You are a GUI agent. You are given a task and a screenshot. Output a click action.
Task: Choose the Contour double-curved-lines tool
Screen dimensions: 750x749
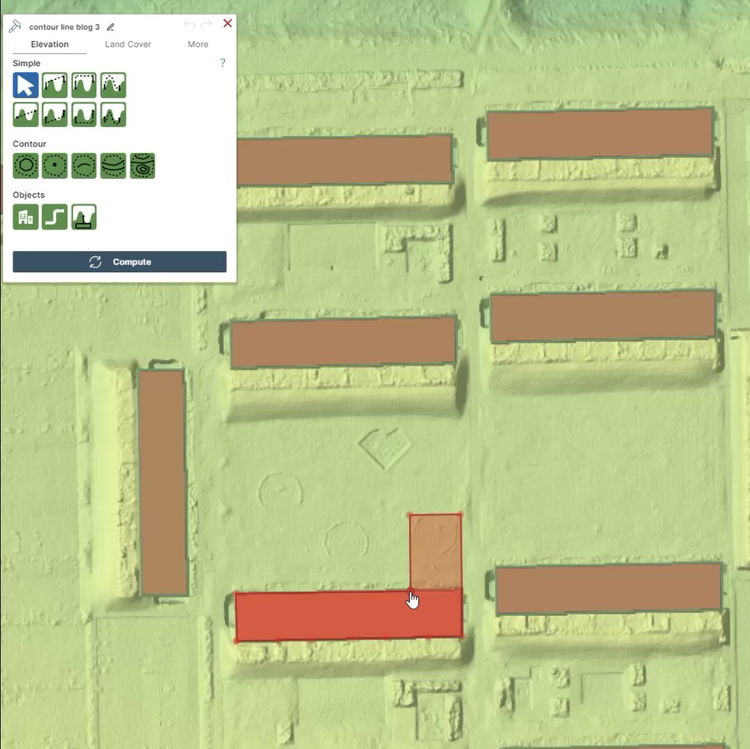tap(113, 165)
